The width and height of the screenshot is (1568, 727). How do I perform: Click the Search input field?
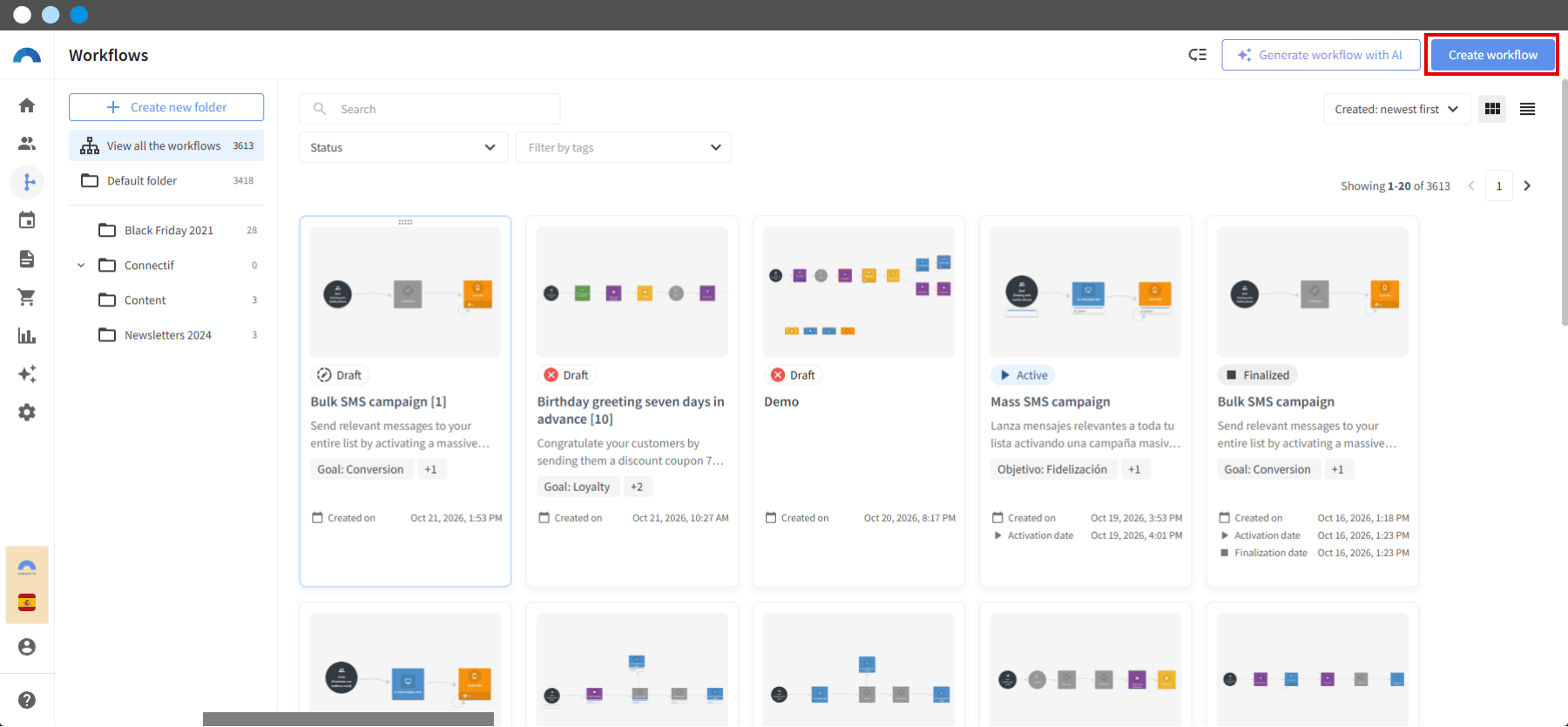point(429,109)
